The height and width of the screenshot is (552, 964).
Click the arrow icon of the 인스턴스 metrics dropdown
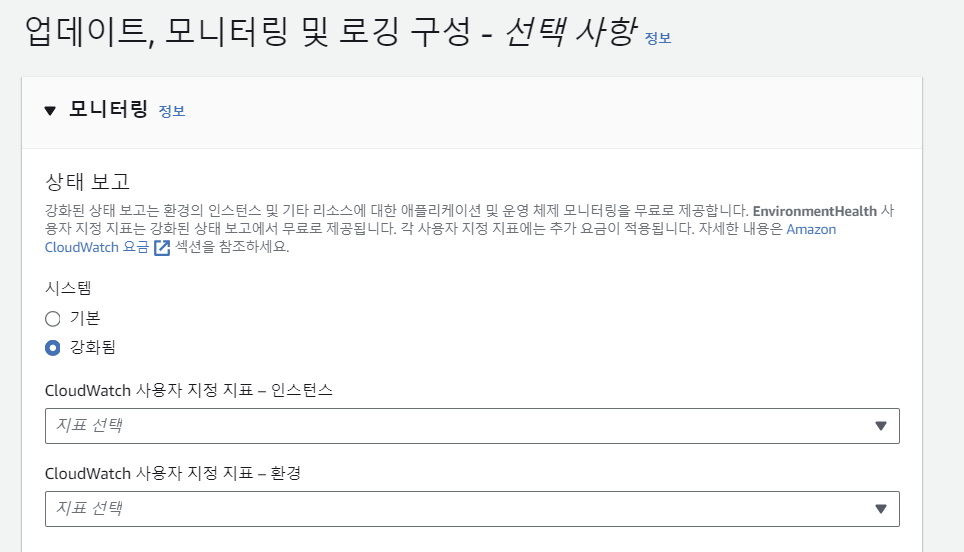click(x=881, y=426)
